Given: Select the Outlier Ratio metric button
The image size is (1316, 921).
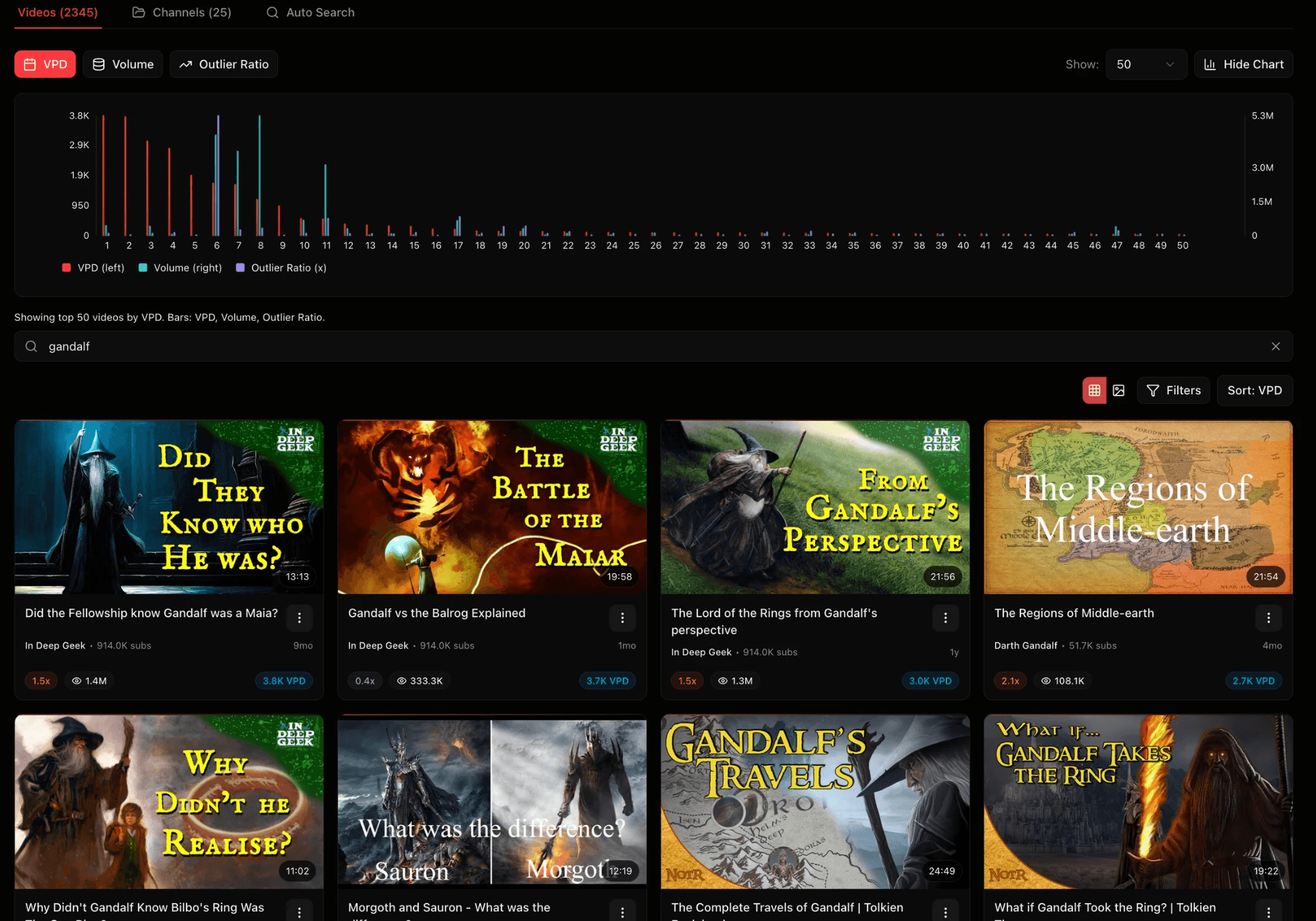Looking at the screenshot, I should (223, 63).
